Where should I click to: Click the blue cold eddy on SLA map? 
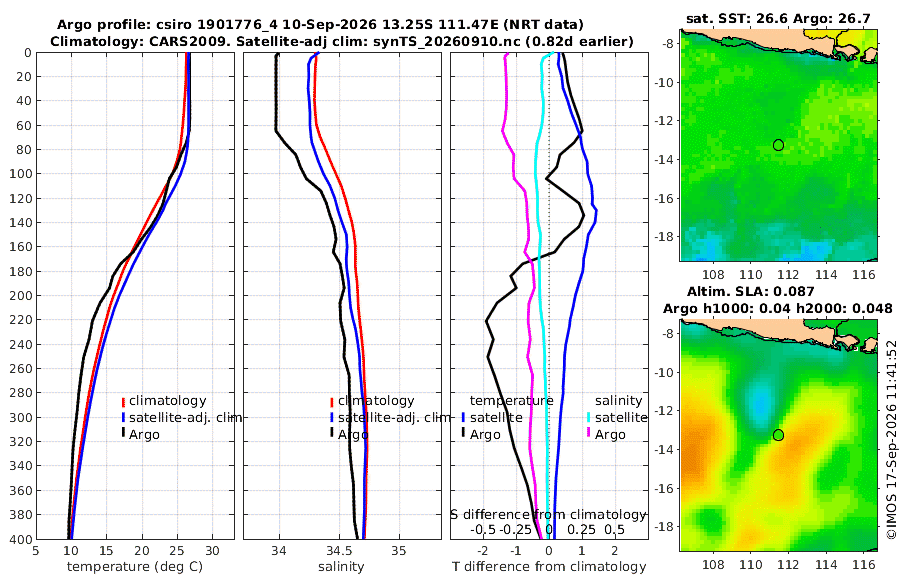tap(759, 402)
